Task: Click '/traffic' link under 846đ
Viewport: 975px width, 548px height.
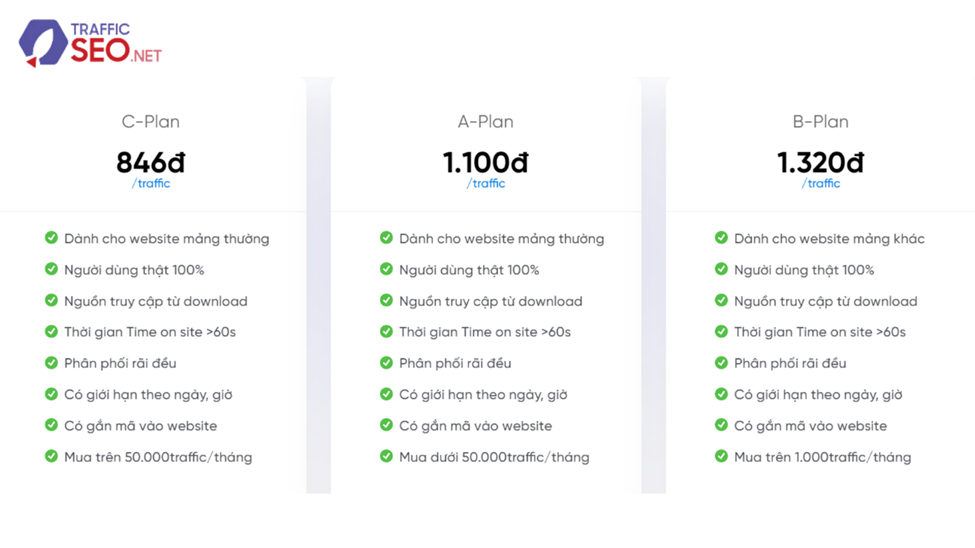Action: pyautogui.click(x=150, y=183)
